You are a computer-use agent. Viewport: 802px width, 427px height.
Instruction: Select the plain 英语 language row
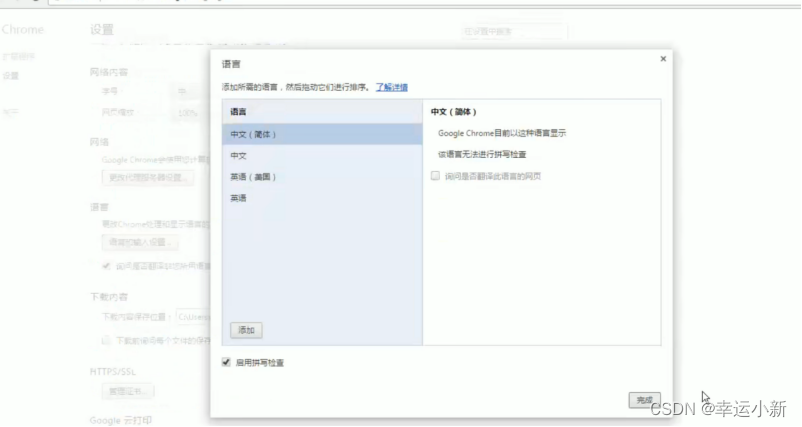(322, 198)
